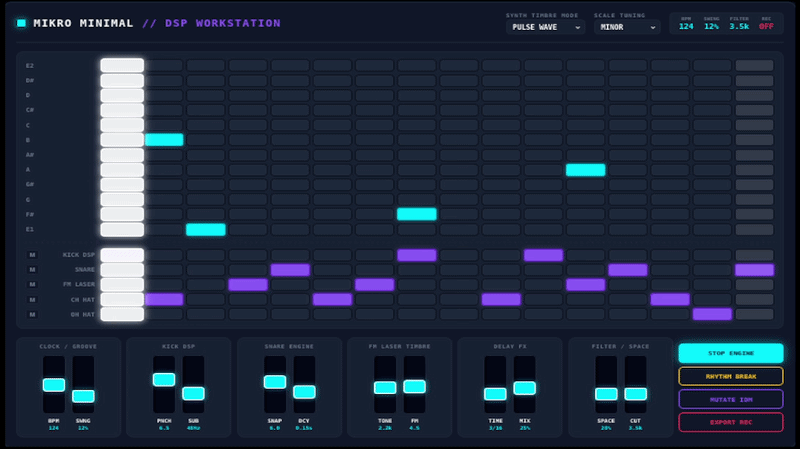This screenshot has width=800, height=449.
Task: Click the PNCH slider in Kick DSP
Action: pos(164,380)
